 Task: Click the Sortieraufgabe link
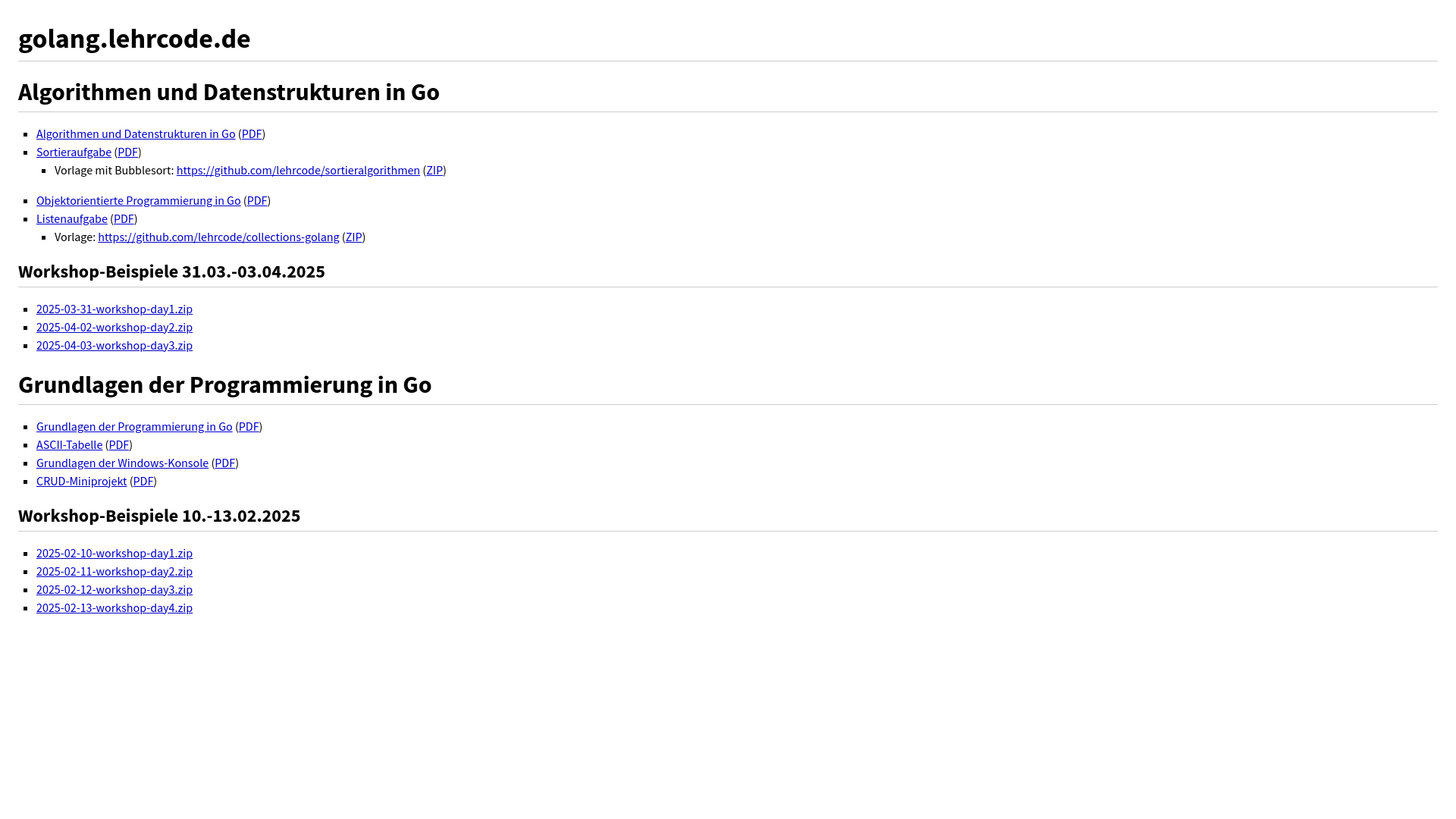74,152
